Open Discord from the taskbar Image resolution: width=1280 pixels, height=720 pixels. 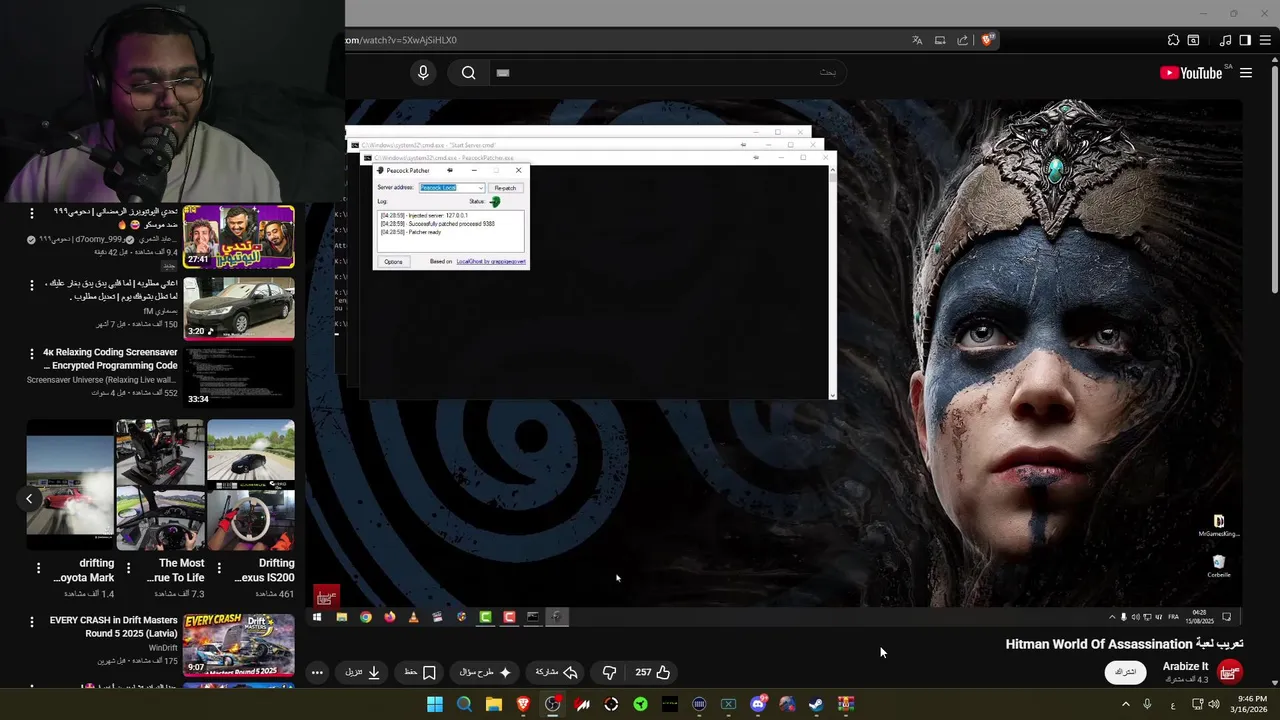point(758,704)
